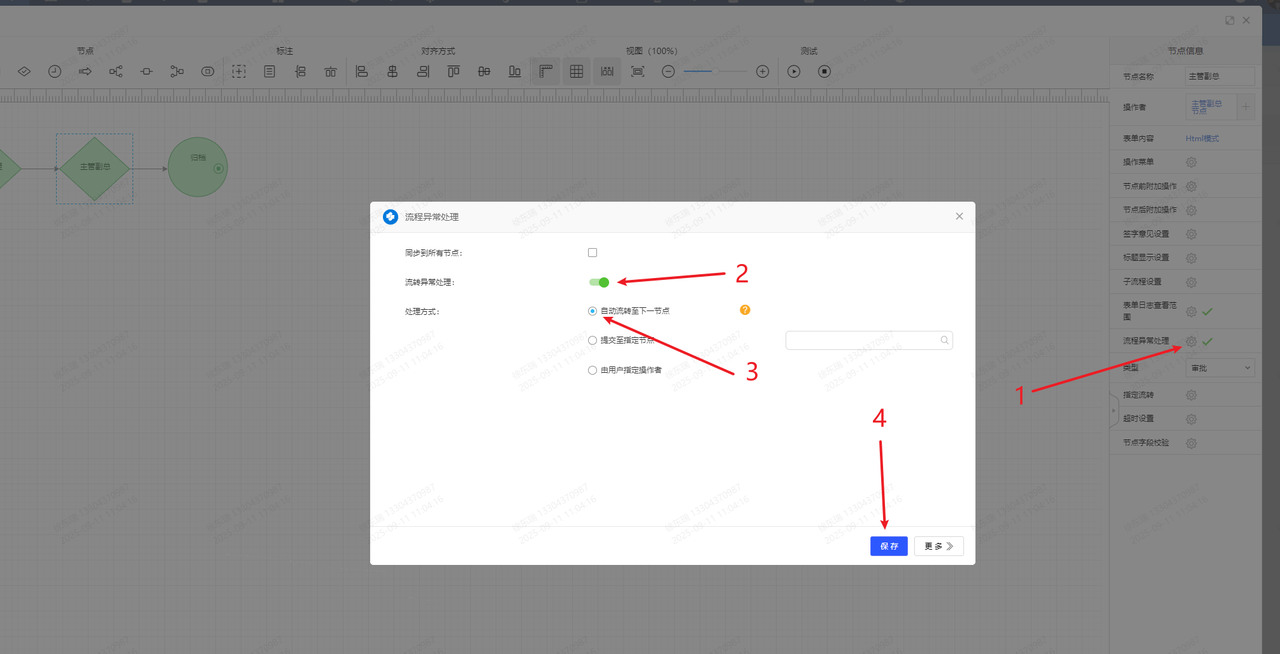Open the 类型 dropdown showing 审批
1280x654 pixels.
pos(1220,368)
